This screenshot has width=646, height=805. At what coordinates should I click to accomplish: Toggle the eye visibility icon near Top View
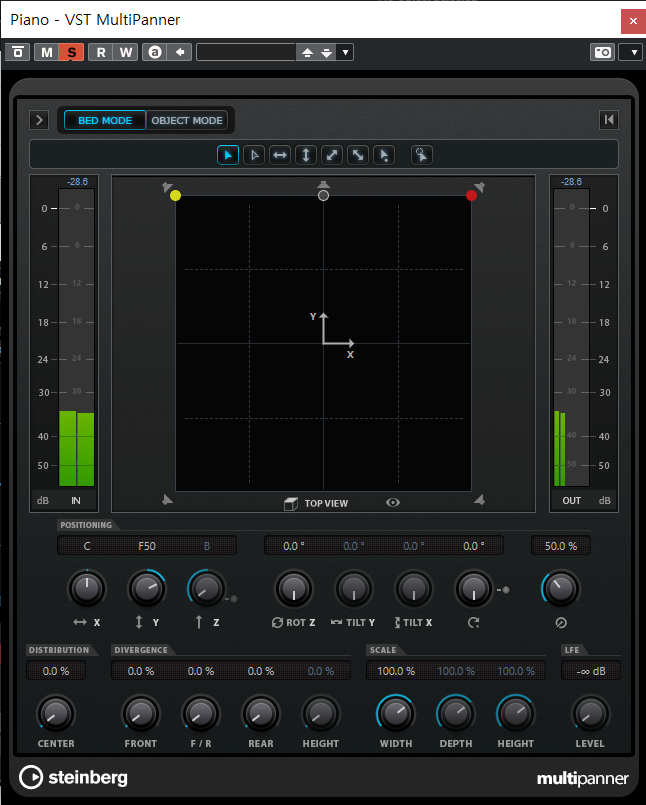coord(393,503)
